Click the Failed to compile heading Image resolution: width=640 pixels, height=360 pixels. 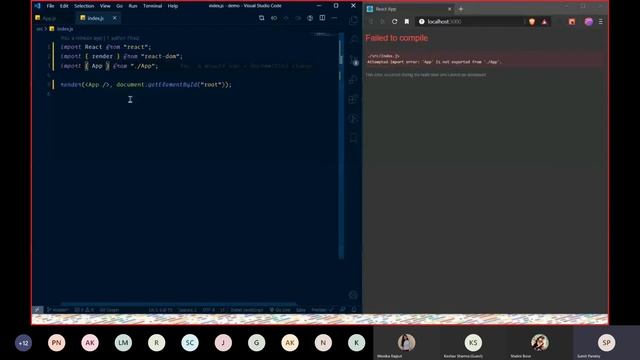coord(397,38)
